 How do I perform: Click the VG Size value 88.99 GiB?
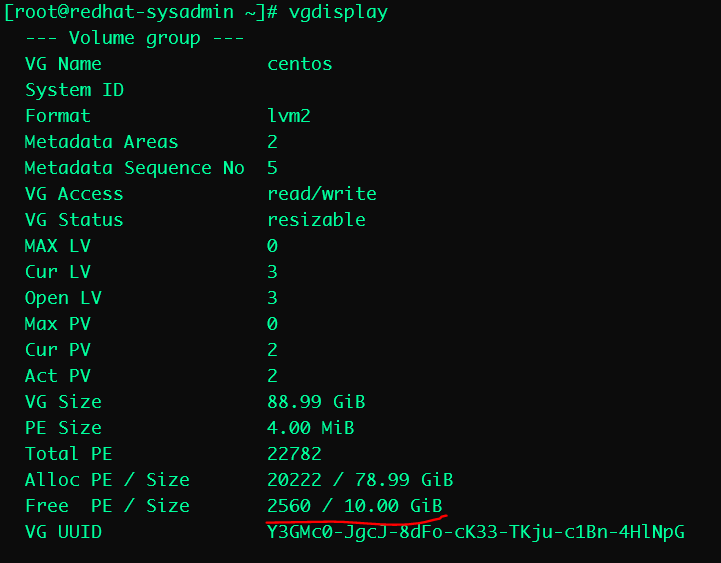coord(316,402)
